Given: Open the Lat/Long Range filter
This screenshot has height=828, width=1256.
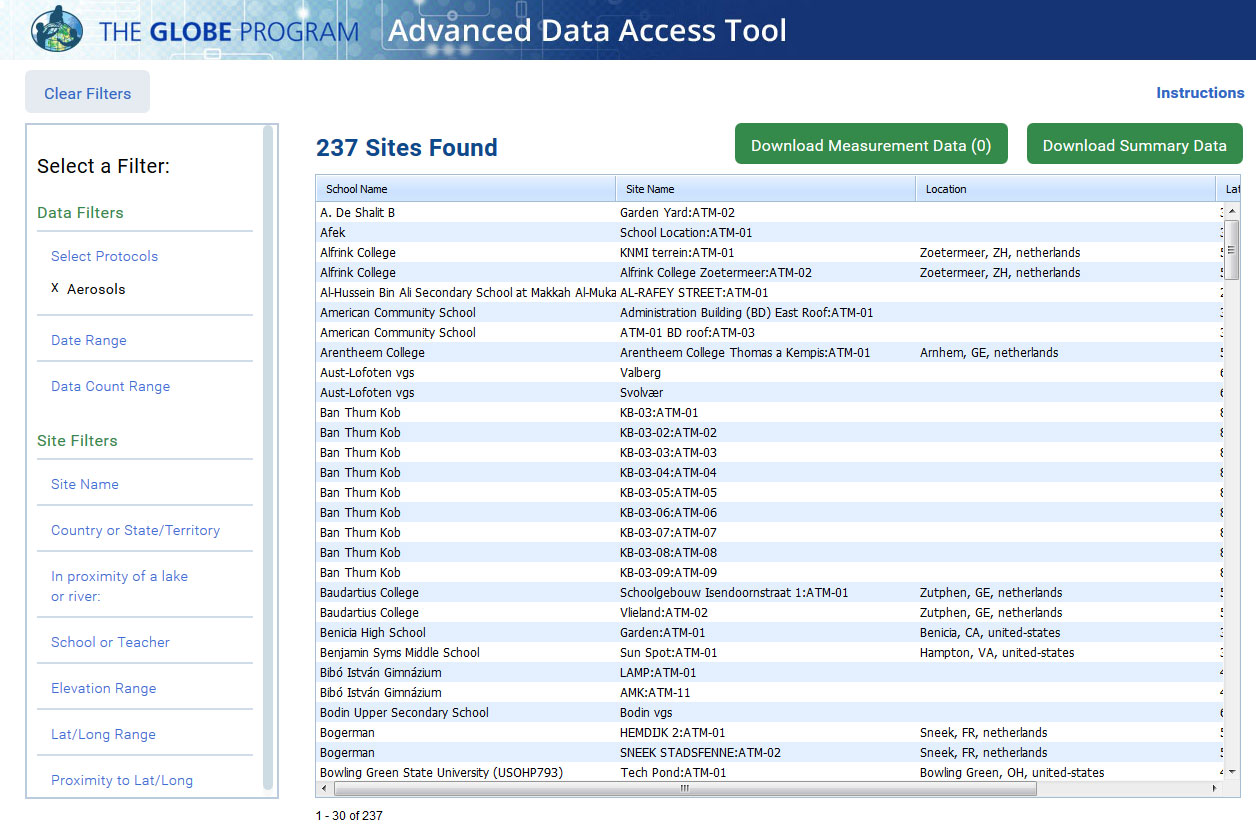Looking at the screenshot, I should (104, 734).
